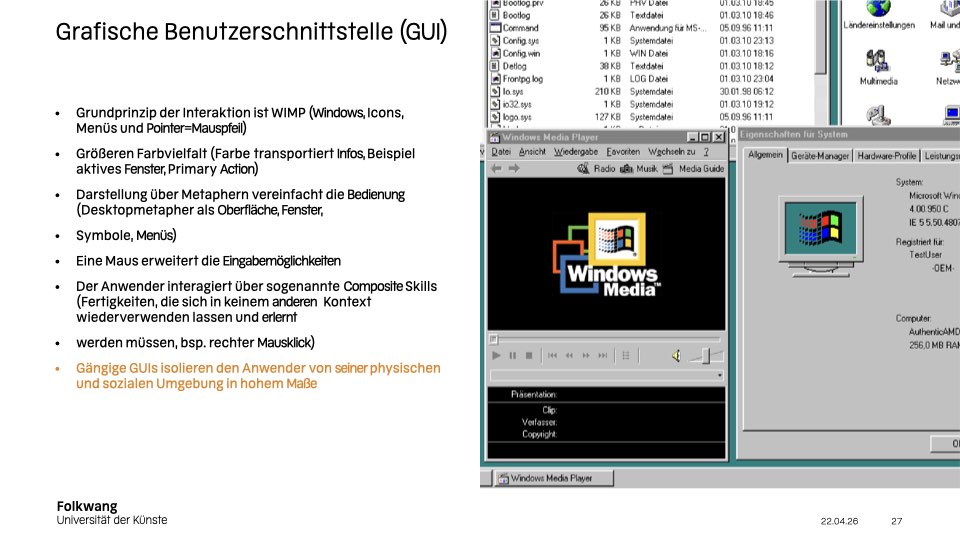Click 'Anwendung für MS-...' type text
Screen dimensions: 960x540
coord(667,28)
